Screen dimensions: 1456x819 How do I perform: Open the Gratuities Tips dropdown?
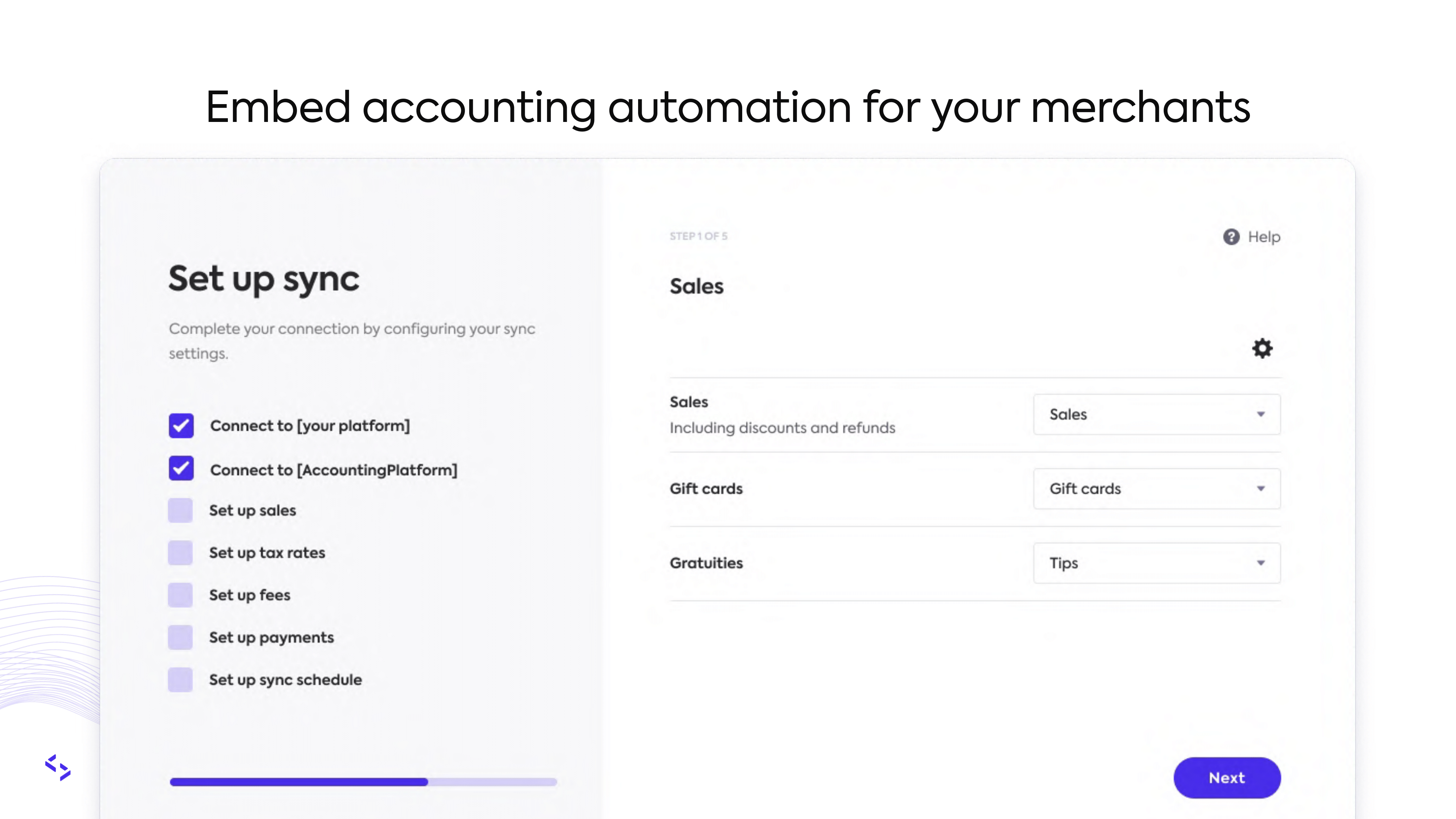click(x=1156, y=563)
